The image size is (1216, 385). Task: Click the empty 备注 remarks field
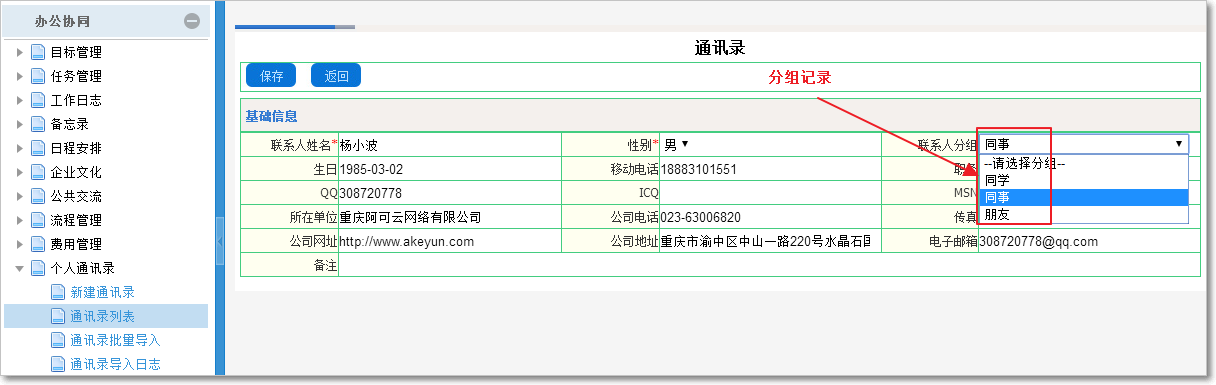(x=769, y=265)
